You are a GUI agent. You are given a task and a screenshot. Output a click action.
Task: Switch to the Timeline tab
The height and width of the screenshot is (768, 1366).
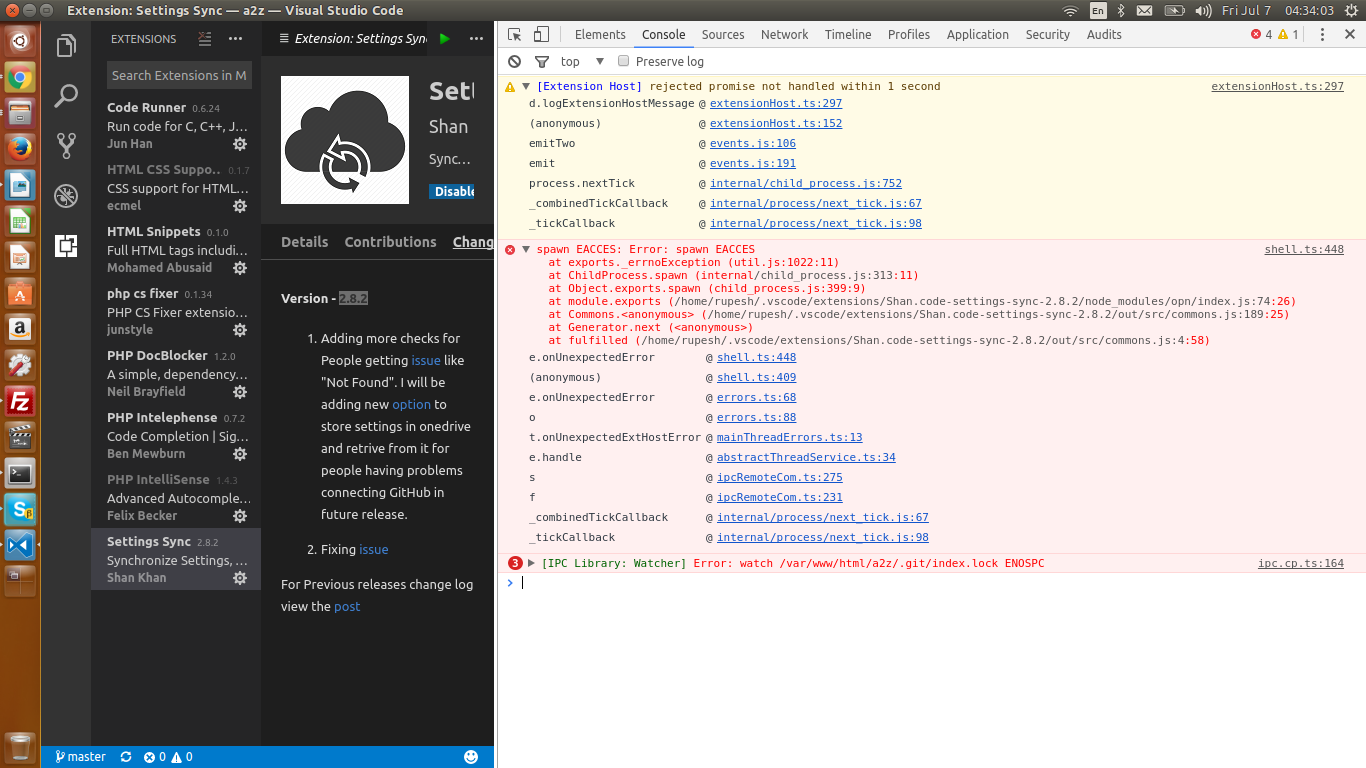848,34
